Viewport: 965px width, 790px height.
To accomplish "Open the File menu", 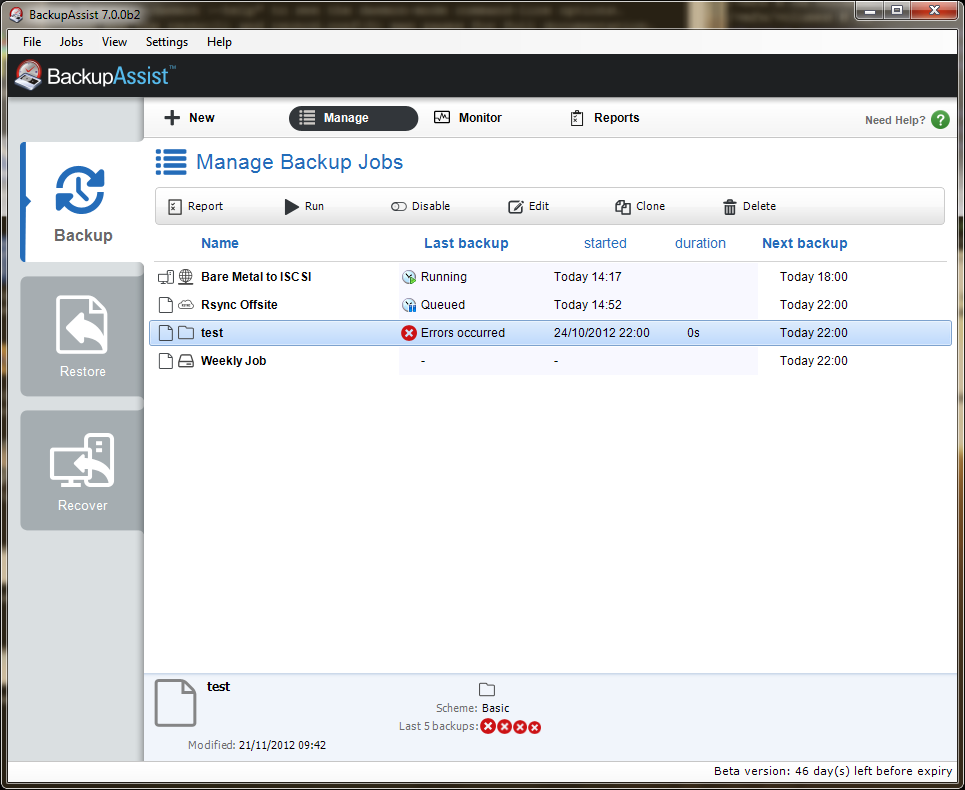I will coord(32,42).
